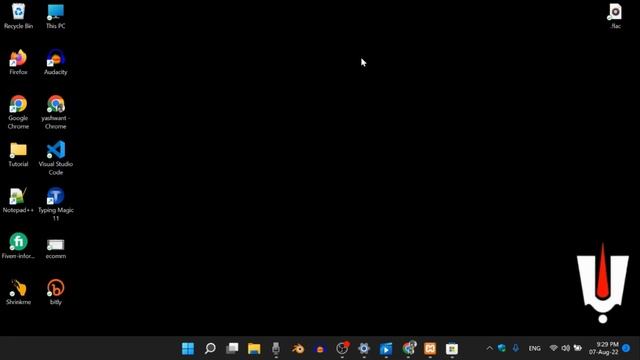
Task: Select the .flac file on desktop
Action: pyautogui.click(x=615, y=16)
